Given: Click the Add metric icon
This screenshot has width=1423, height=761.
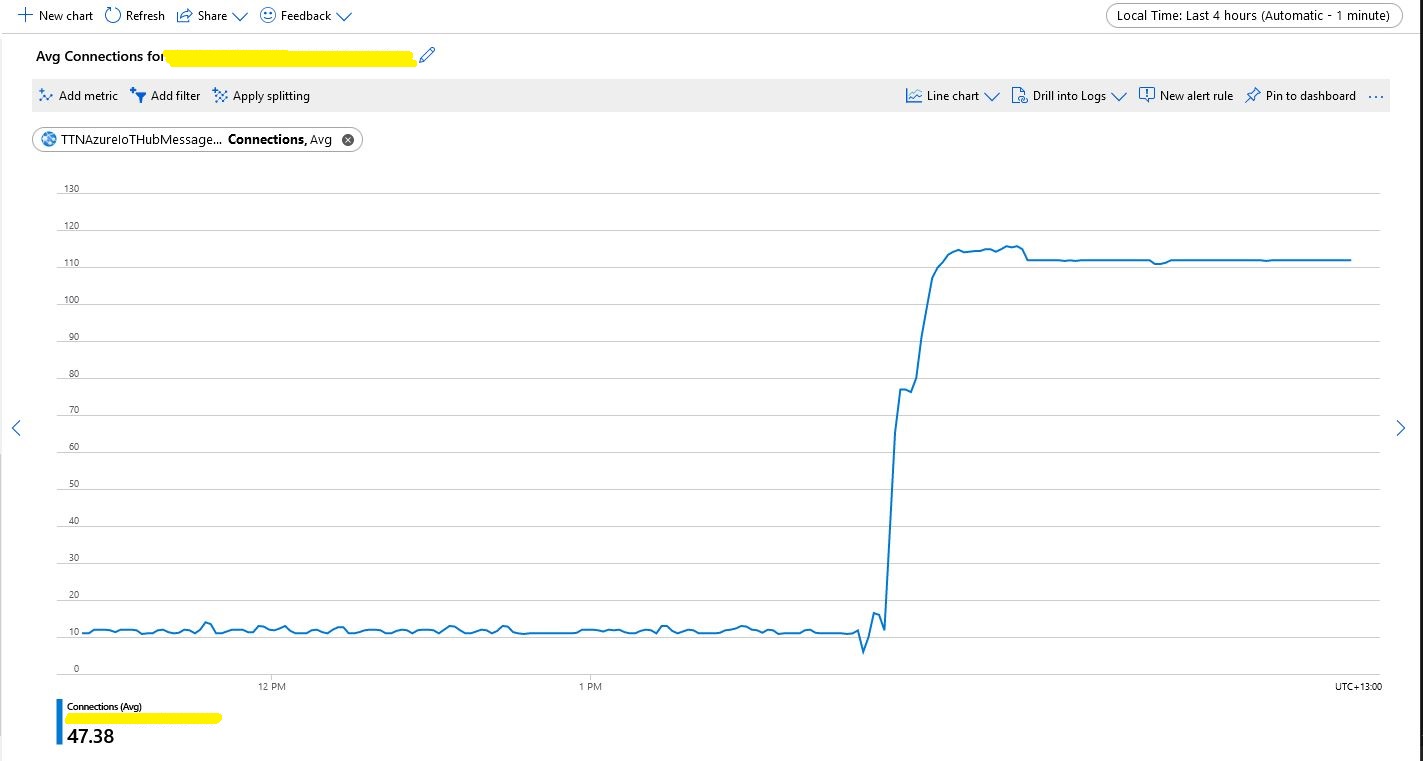Looking at the screenshot, I should coord(46,96).
